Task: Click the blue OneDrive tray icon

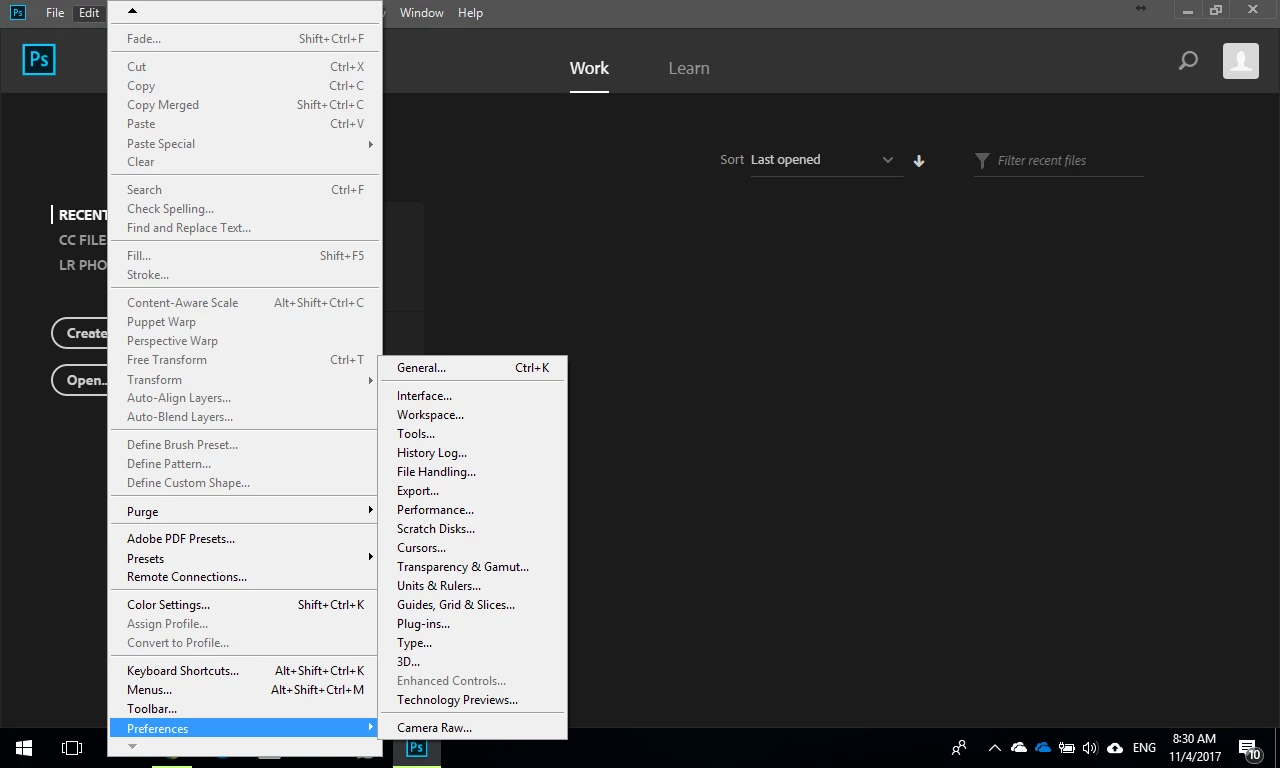Action: 1043,748
